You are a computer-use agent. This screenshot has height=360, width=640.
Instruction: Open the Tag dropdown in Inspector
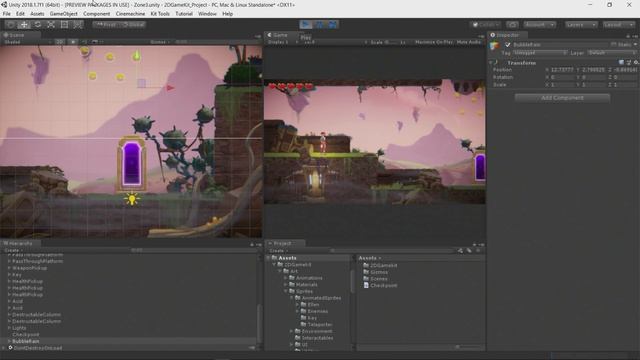tap(540, 53)
